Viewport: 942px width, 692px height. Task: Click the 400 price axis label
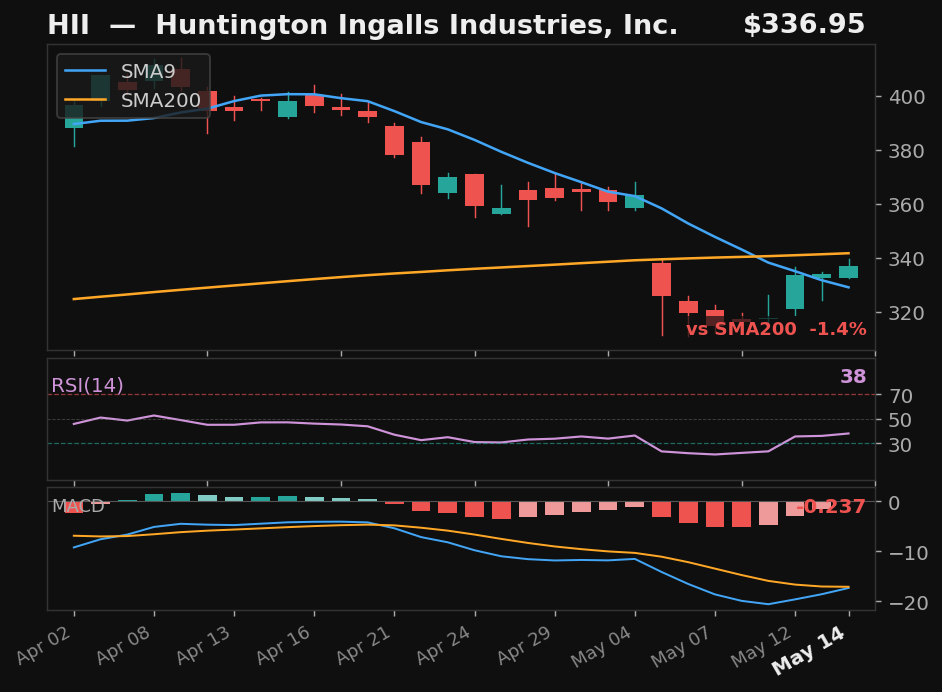click(907, 97)
